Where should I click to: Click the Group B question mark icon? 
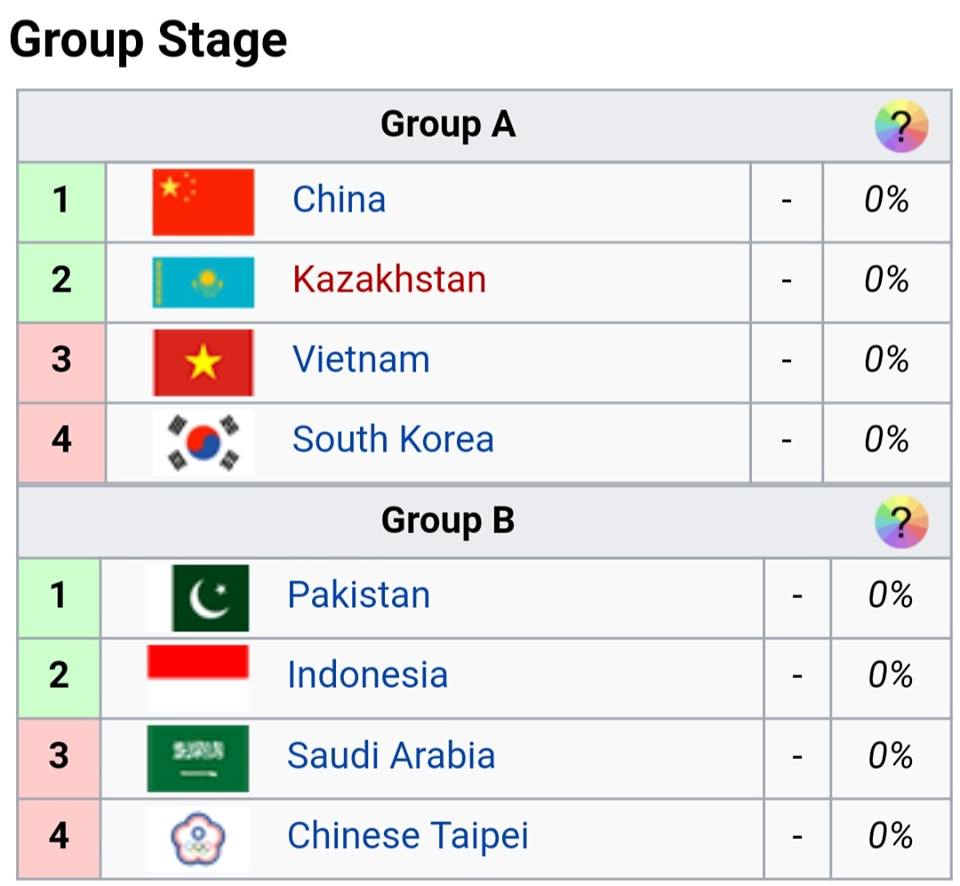click(901, 522)
